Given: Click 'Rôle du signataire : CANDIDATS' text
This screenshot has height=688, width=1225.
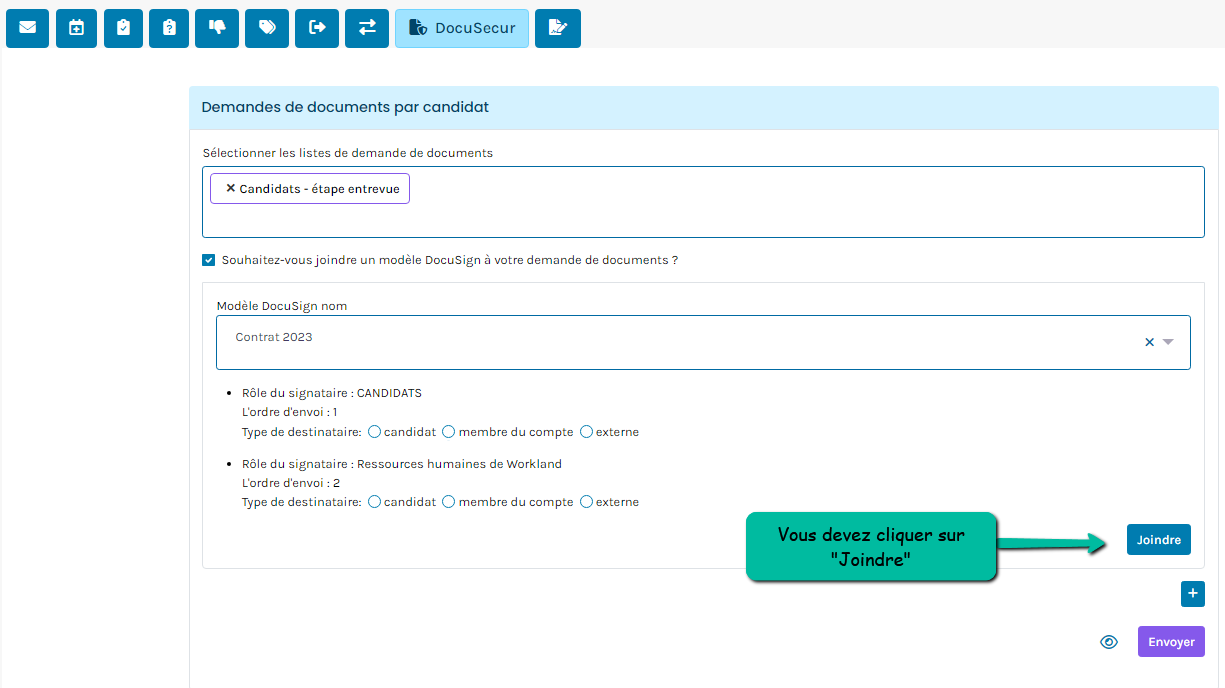Looking at the screenshot, I should [332, 393].
